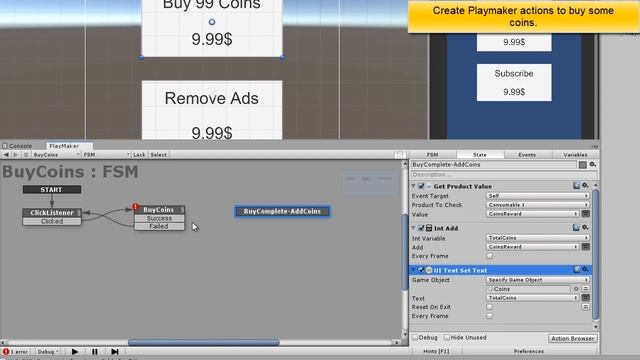Image resolution: width=640 pixels, height=360 pixels.
Task: Click the Description input field
Action: pos(504,175)
